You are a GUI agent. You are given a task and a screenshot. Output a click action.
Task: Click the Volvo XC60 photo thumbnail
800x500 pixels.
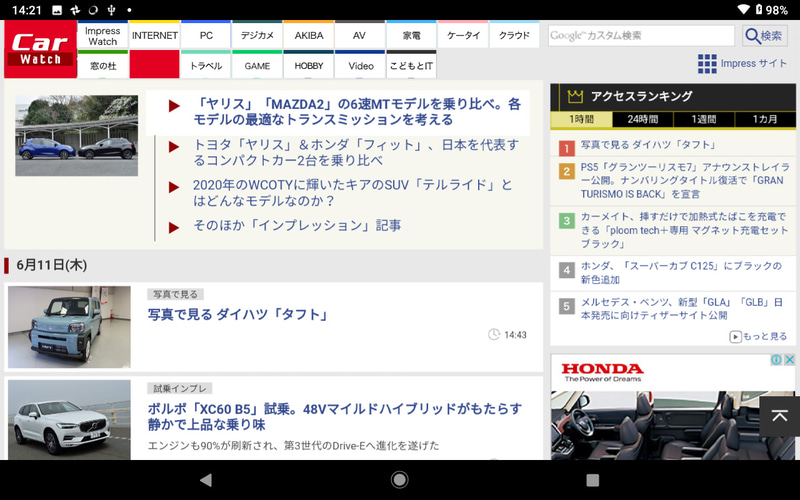coord(69,419)
